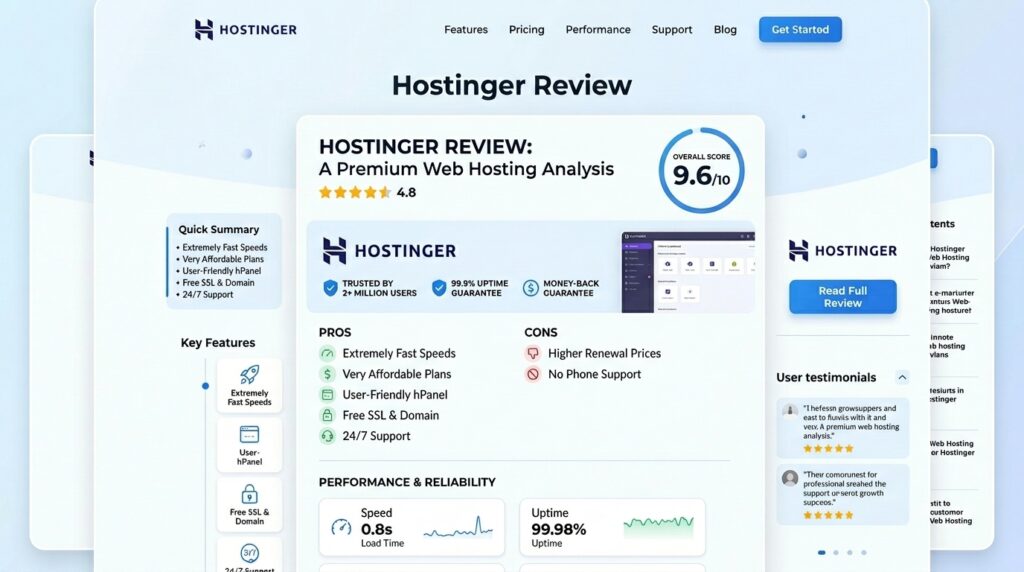Click the Hostinger logo in the right sidebar
The image size is (1024, 572).
tap(842, 251)
